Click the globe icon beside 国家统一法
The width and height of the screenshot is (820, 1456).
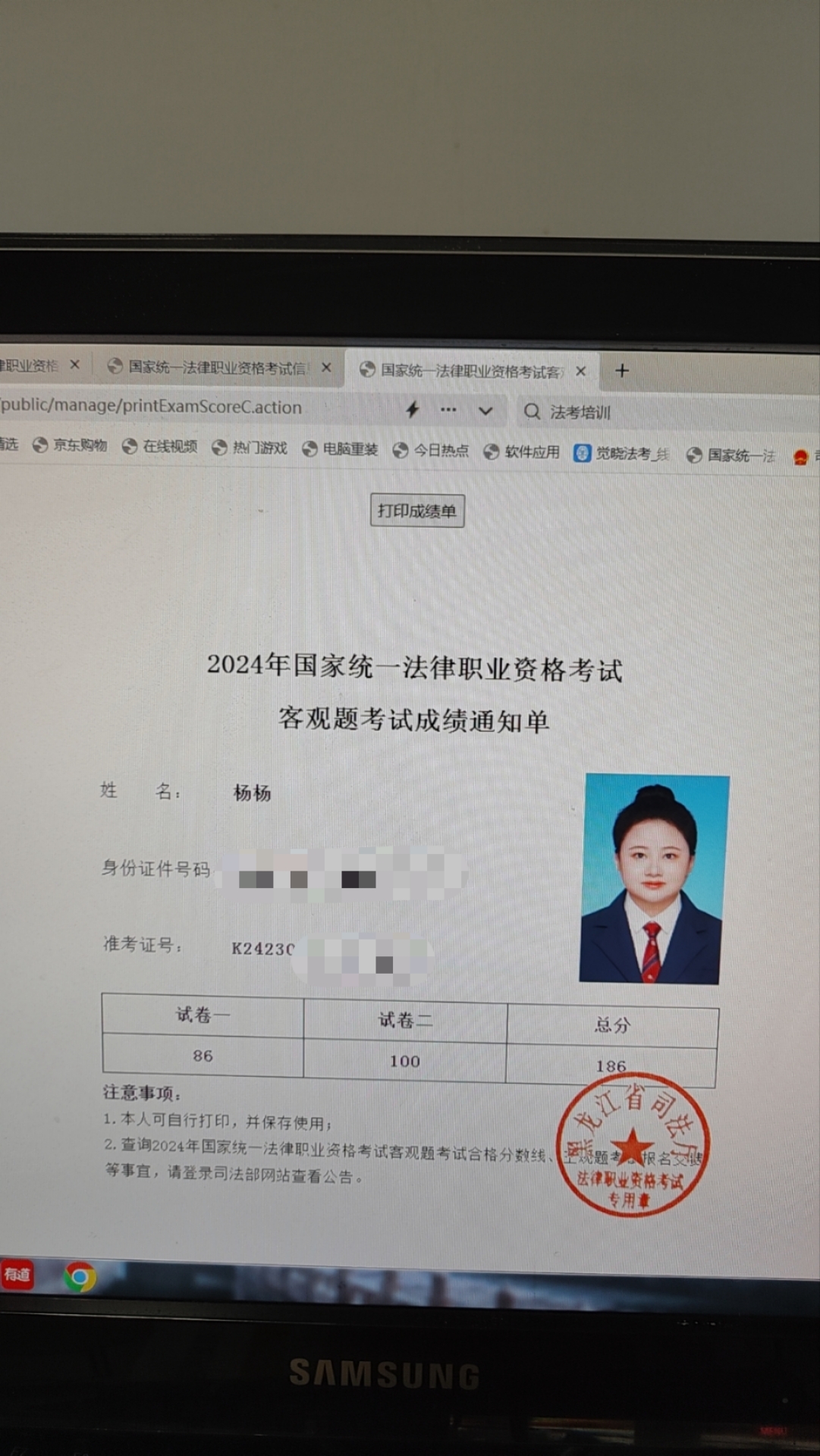pyautogui.click(x=694, y=455)
